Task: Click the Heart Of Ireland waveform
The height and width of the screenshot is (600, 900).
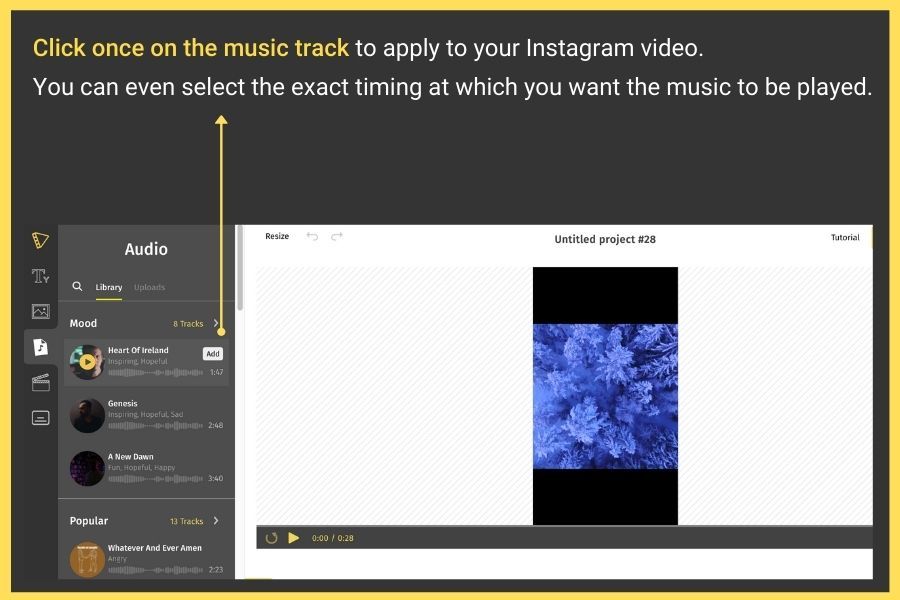Action: click(155, 373)
